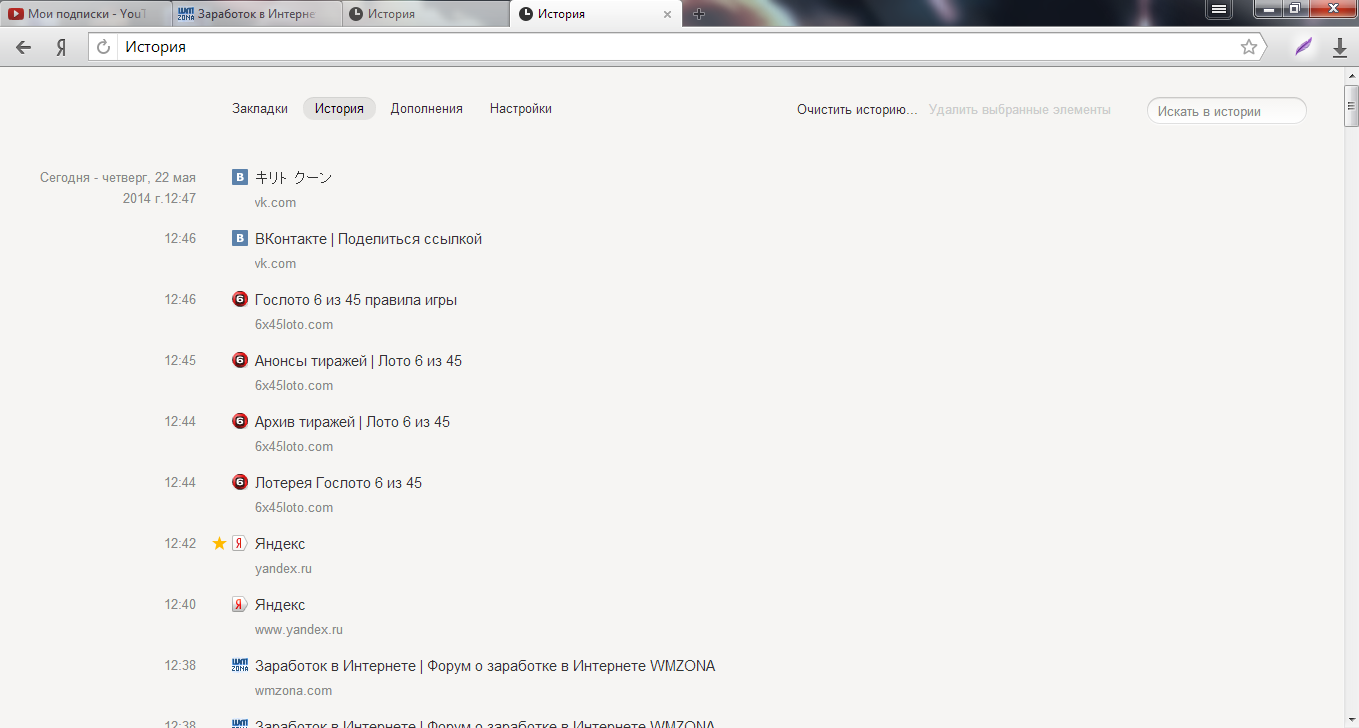Reload the page with the refresh icon
The image size is (1359, 728).
103,47
